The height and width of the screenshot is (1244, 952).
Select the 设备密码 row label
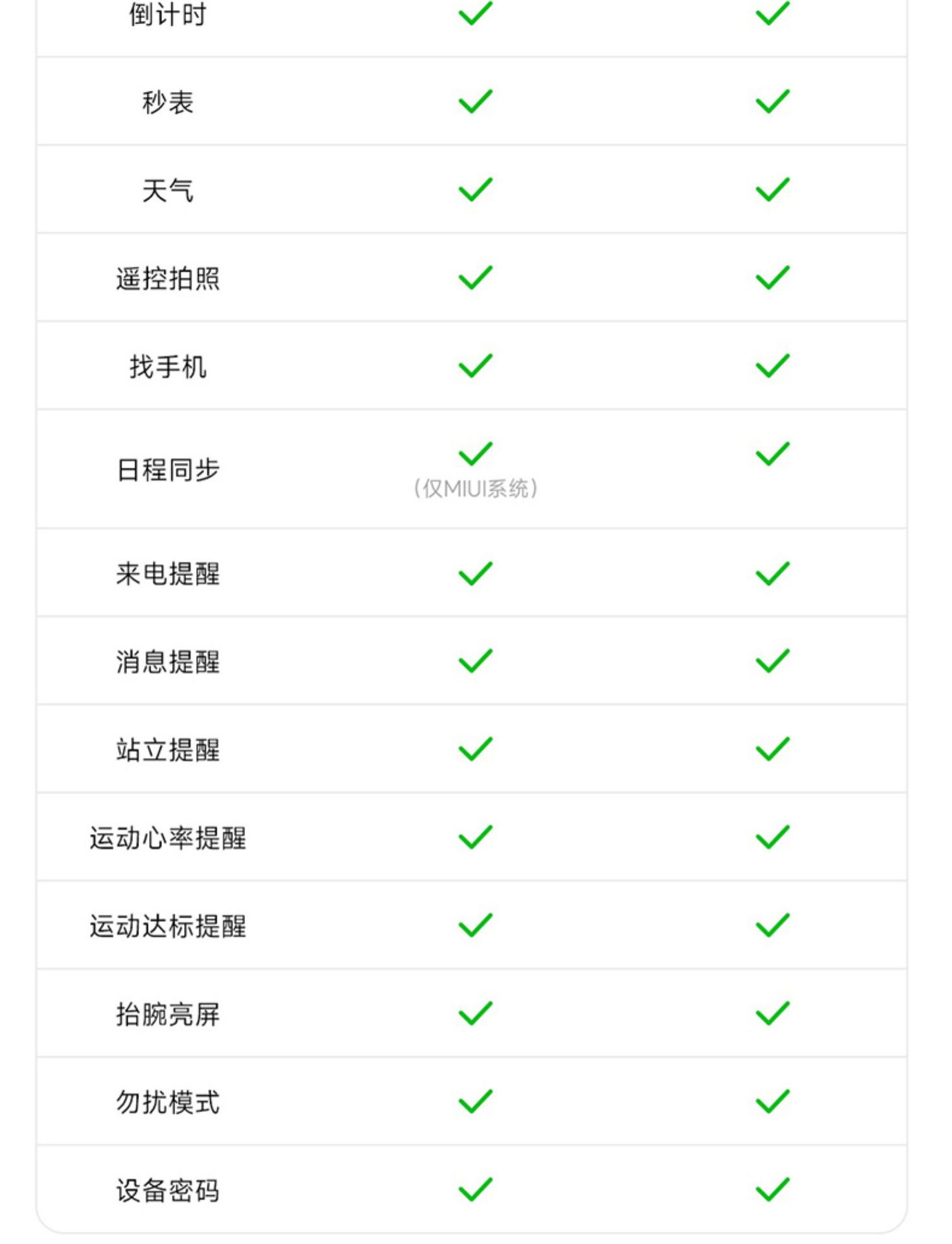tap(168, 1191)
